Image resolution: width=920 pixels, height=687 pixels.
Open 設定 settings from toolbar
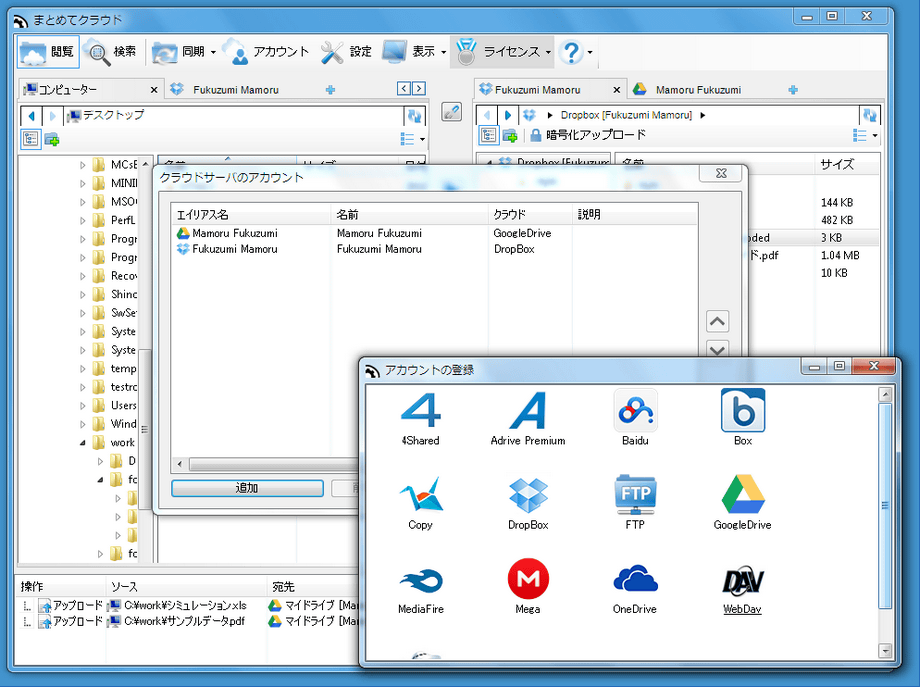click(x=346, y=52)
